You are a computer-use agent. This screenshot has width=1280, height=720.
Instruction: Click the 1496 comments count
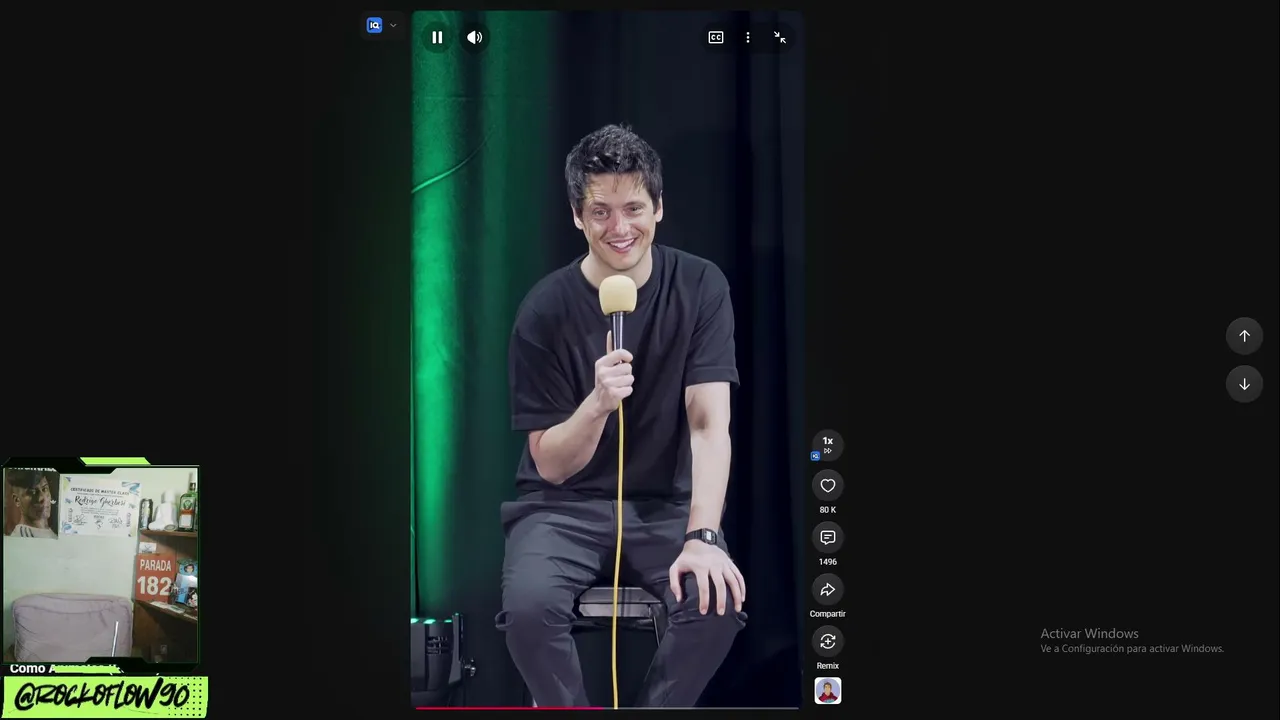[828, 562]
